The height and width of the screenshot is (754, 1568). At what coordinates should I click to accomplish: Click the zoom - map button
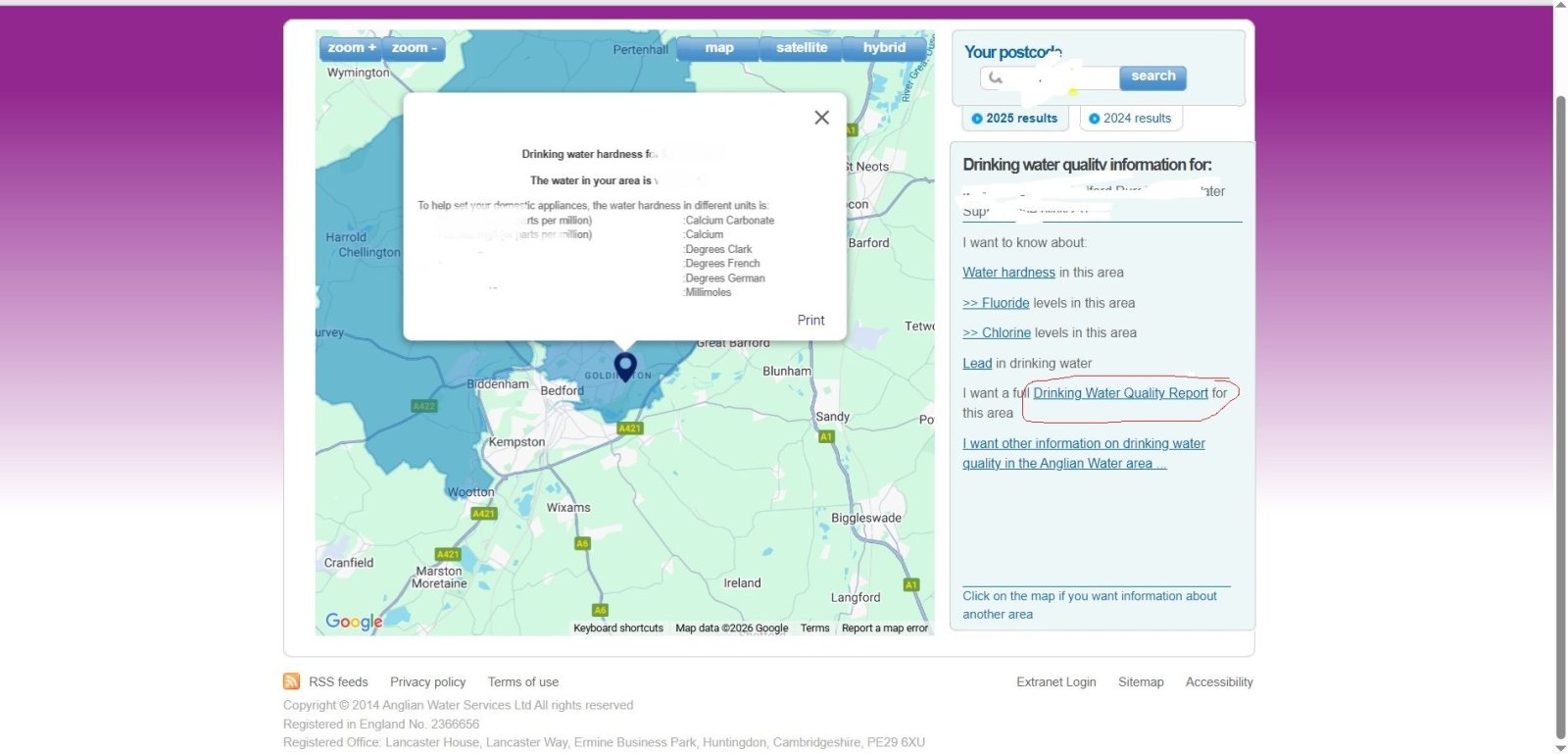[x=415, y=48]
